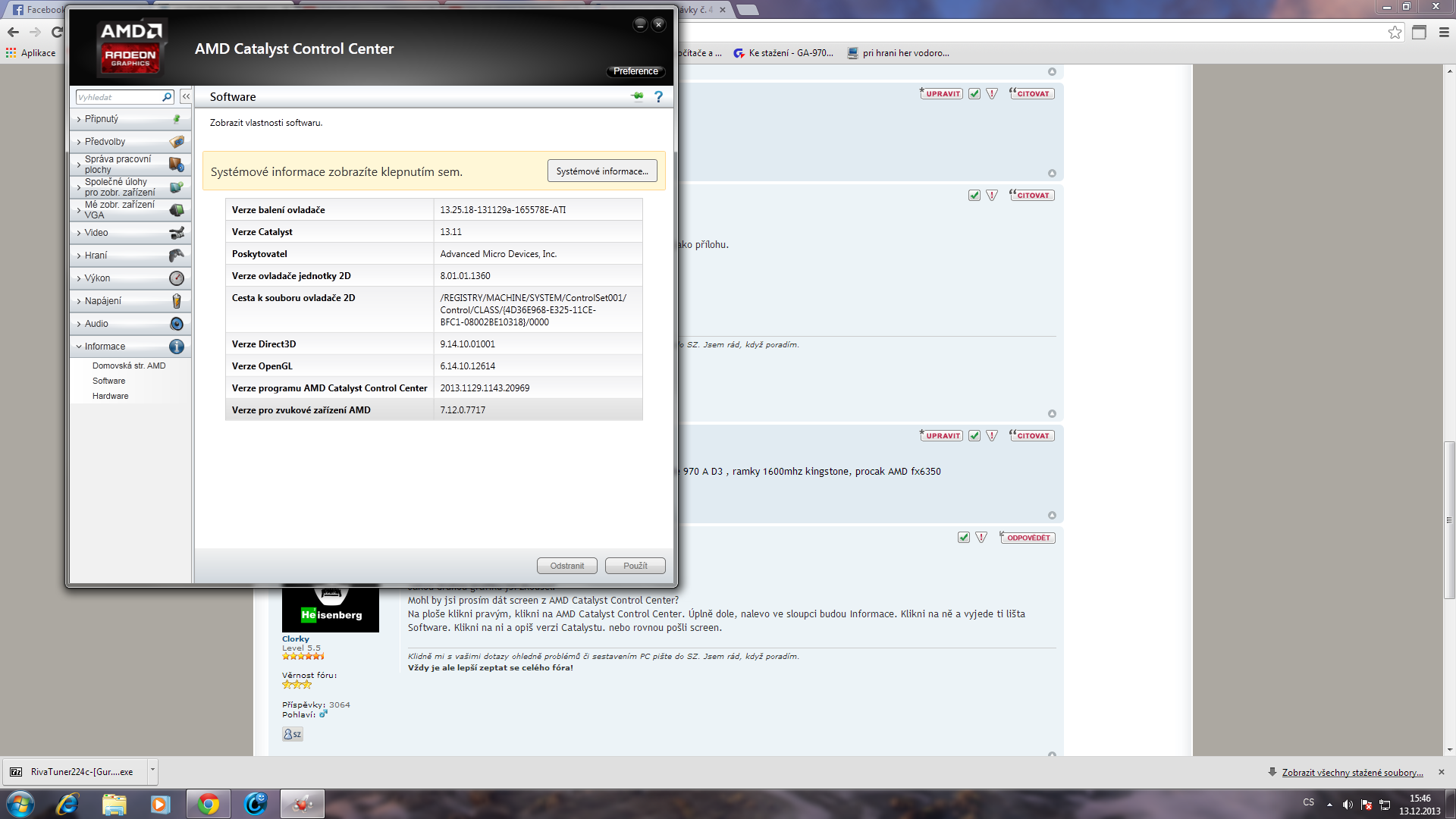Collapse the sidebar with double-arrow button
Viewport: 1456px width, 819px height.
(x=186, y=97)
